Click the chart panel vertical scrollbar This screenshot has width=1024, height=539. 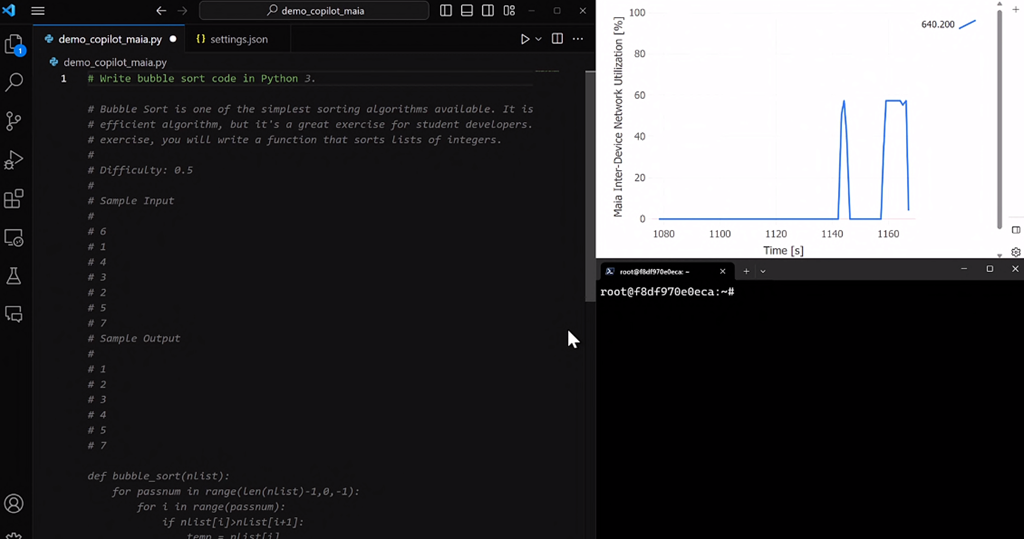click(x=999, y=120)
